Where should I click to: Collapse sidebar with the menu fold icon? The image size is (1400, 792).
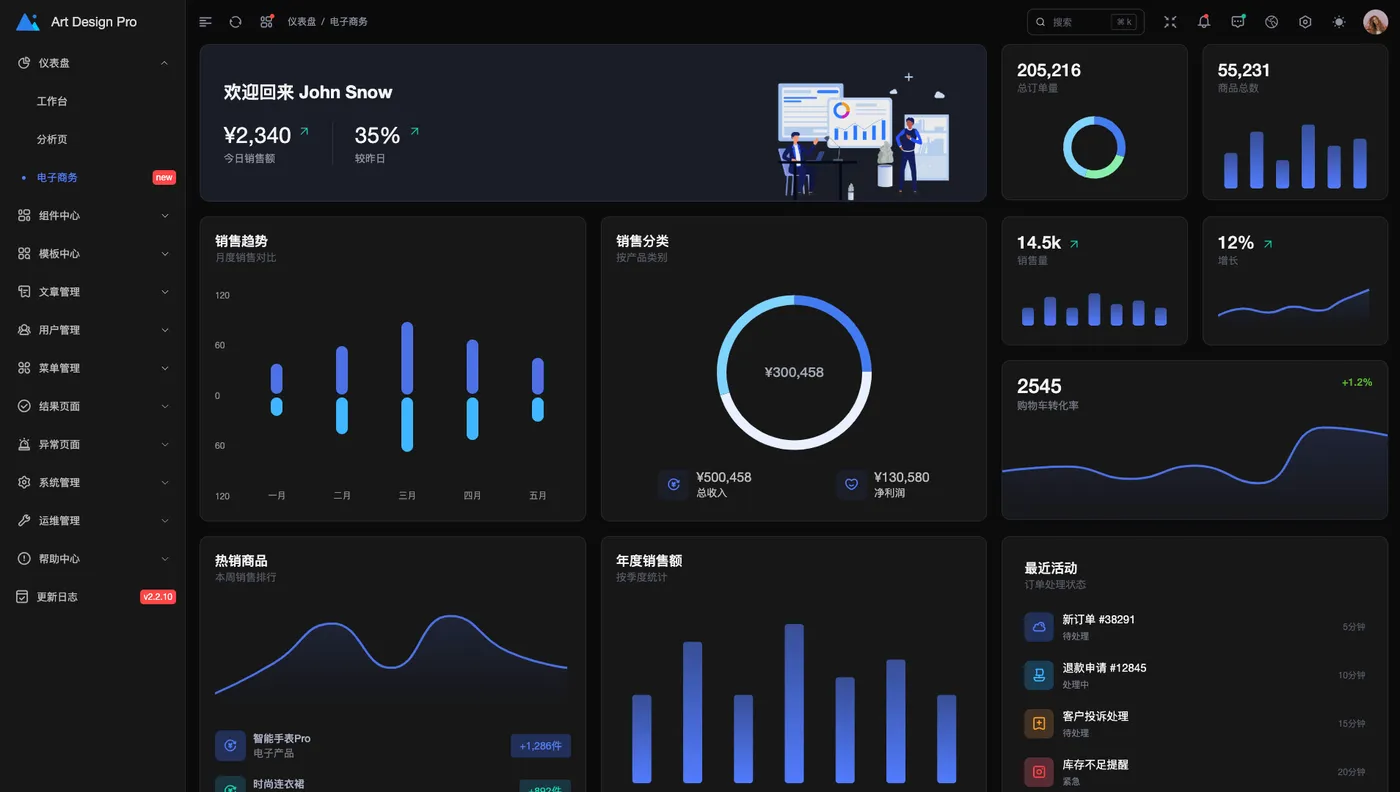point(205,22)
